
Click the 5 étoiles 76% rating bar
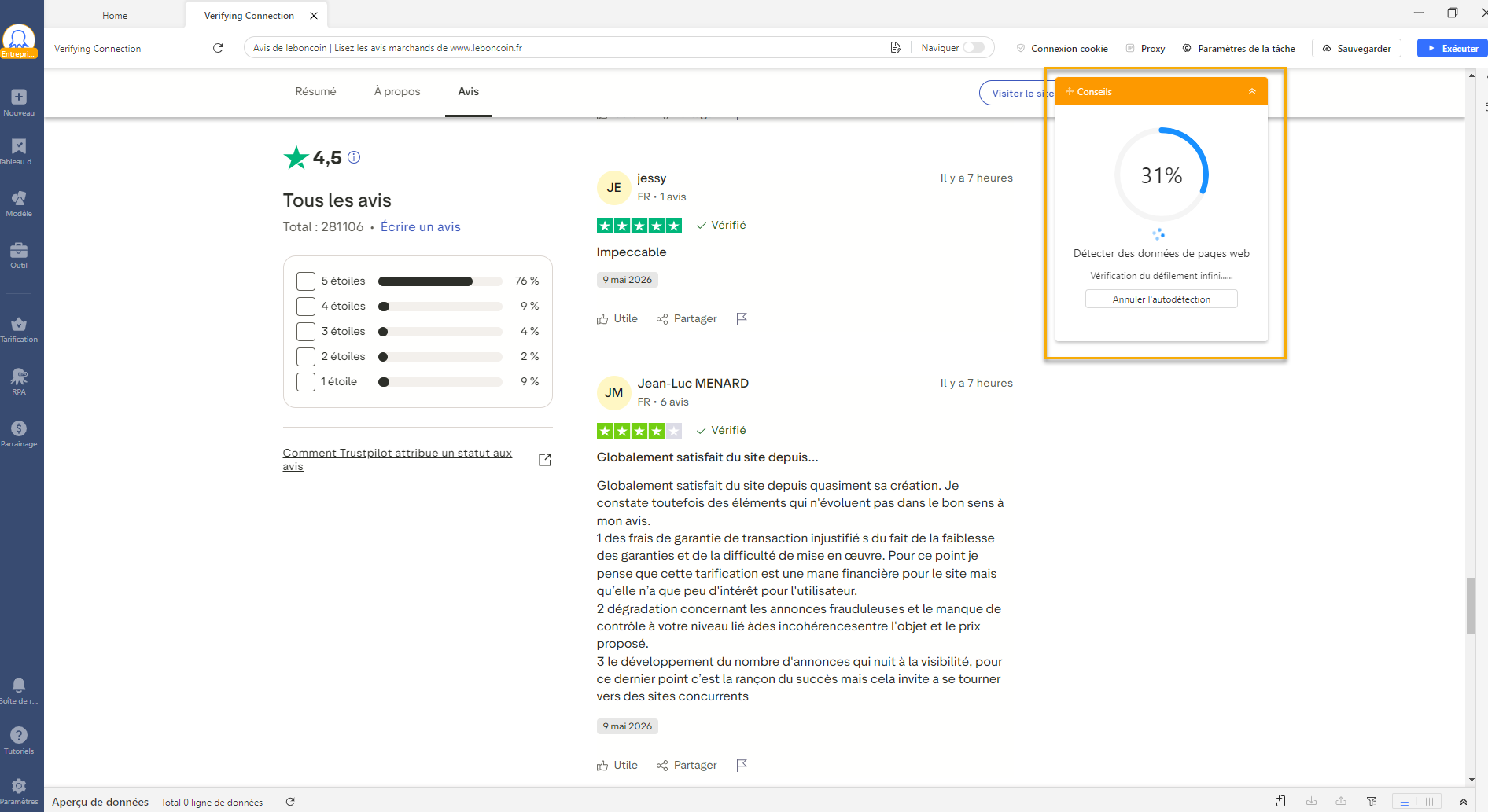pyautogui.click(x=440, y=281)
